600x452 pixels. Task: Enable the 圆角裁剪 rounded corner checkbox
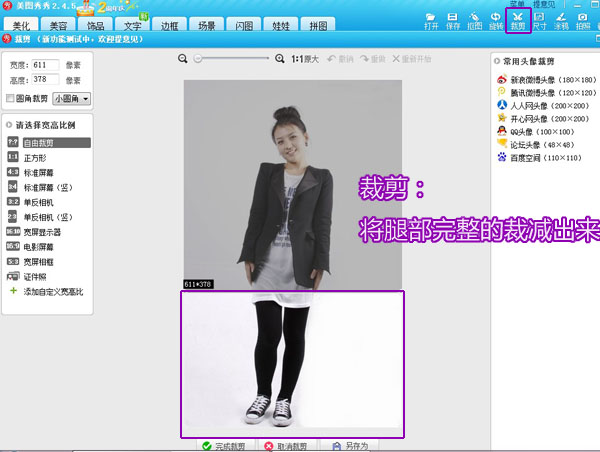(10, 99)
